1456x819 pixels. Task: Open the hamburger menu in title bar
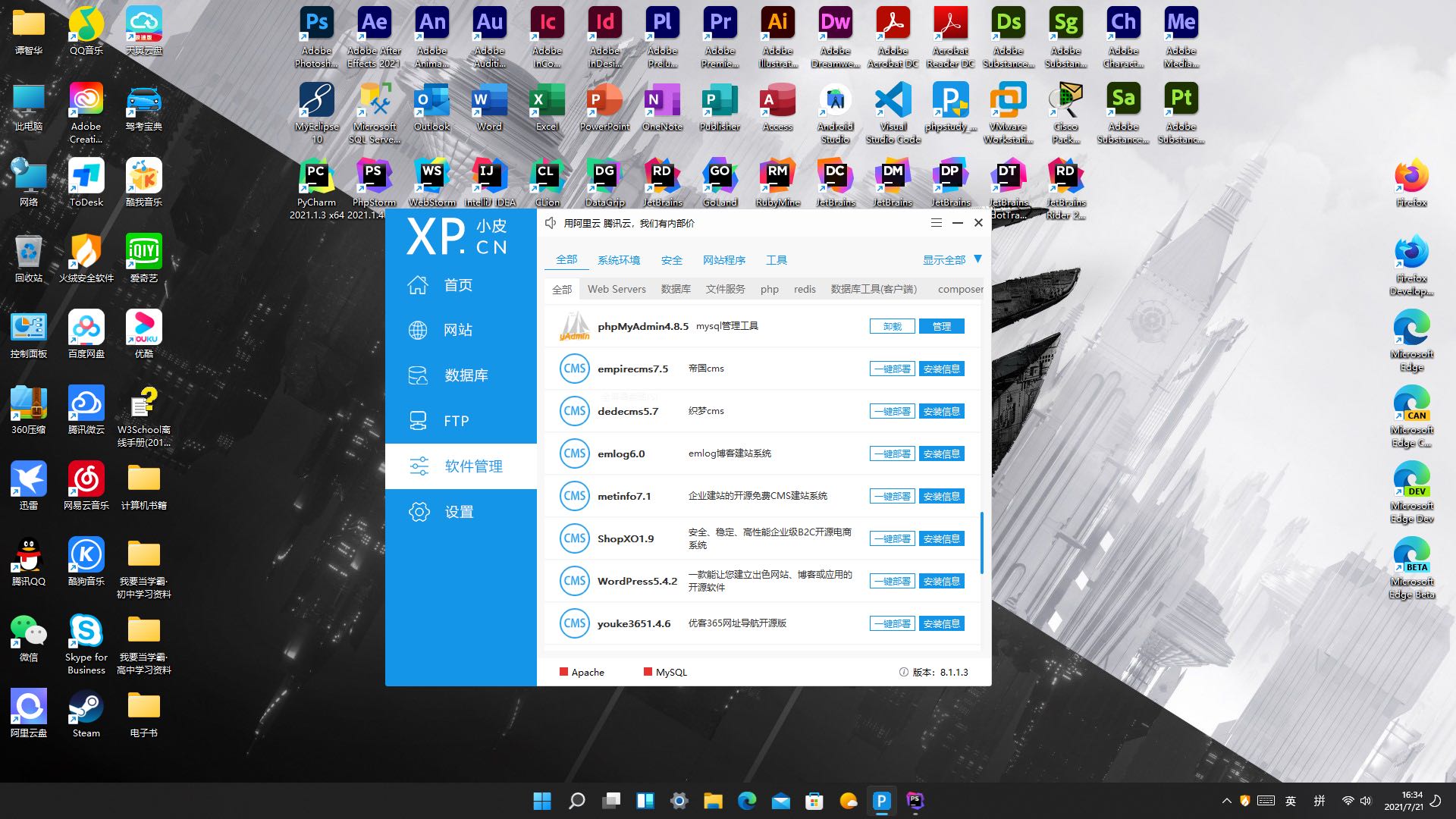pos(937,223)
